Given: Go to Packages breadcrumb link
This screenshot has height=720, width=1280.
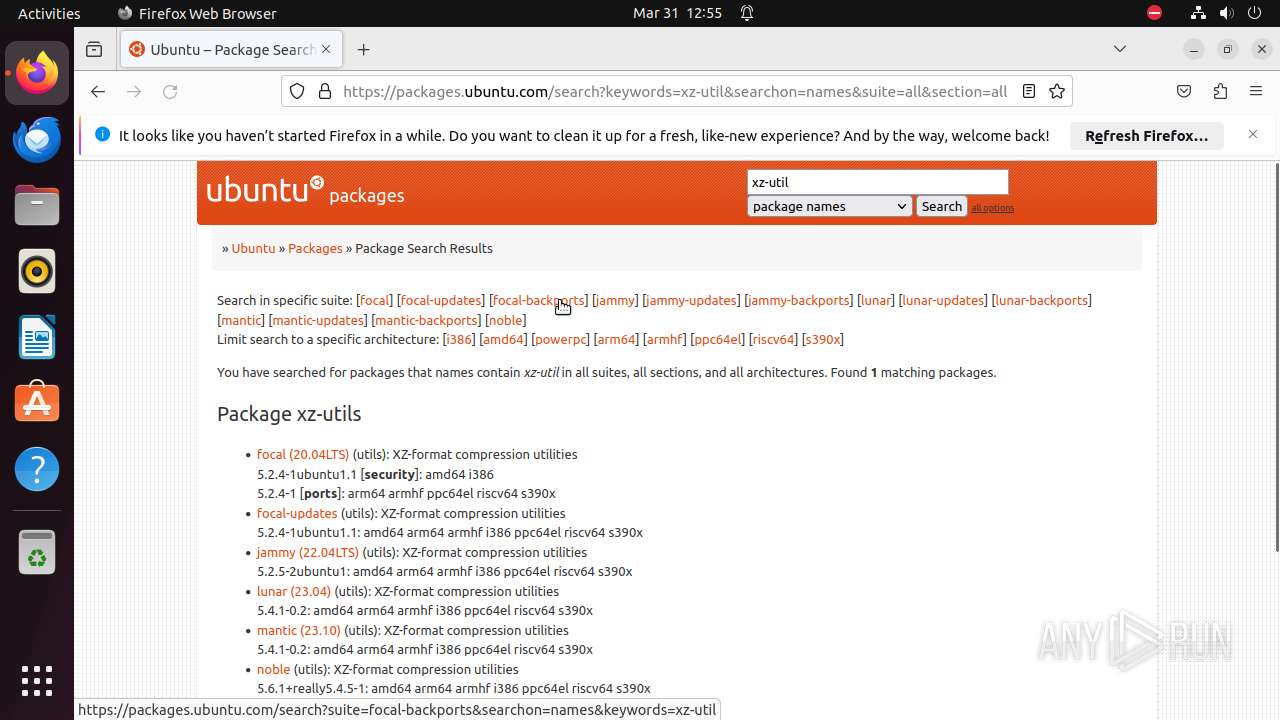Looking at the screenshot, I should [x=315, y=248].
